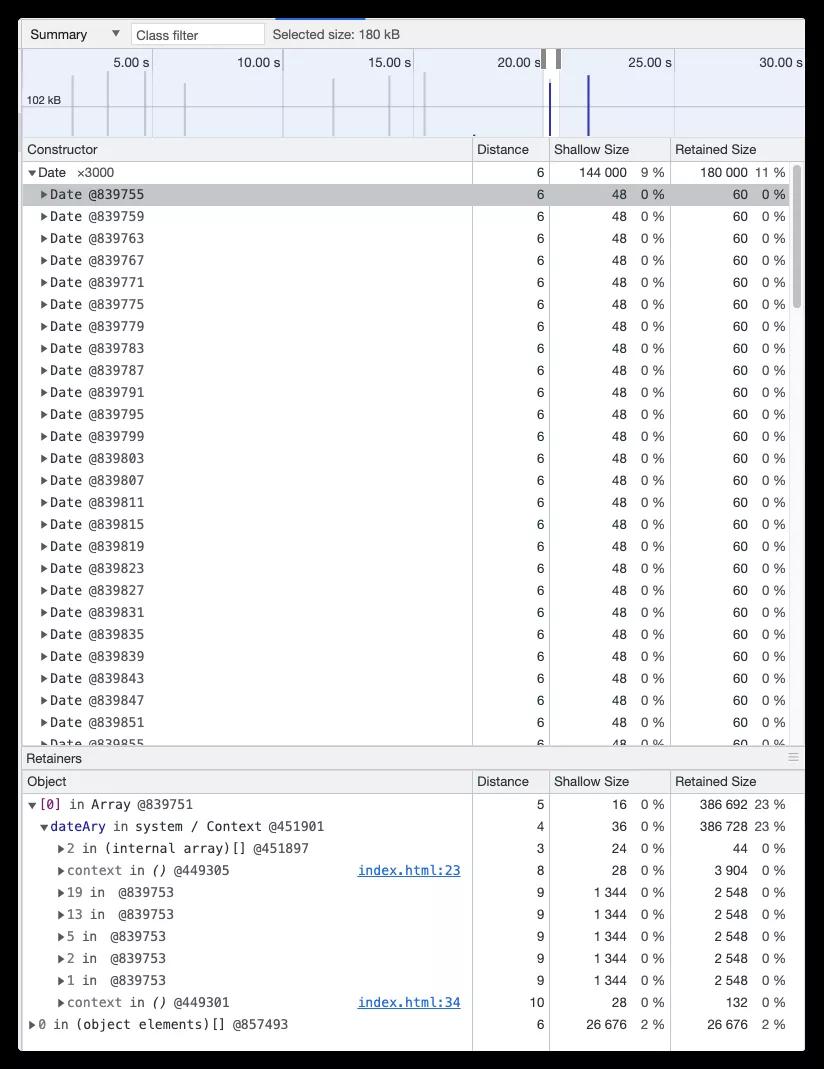Expand context in () @449301 retainer
This screenshot has height=1069, width=824.
pyautogui.click(x=61, y=1003)
